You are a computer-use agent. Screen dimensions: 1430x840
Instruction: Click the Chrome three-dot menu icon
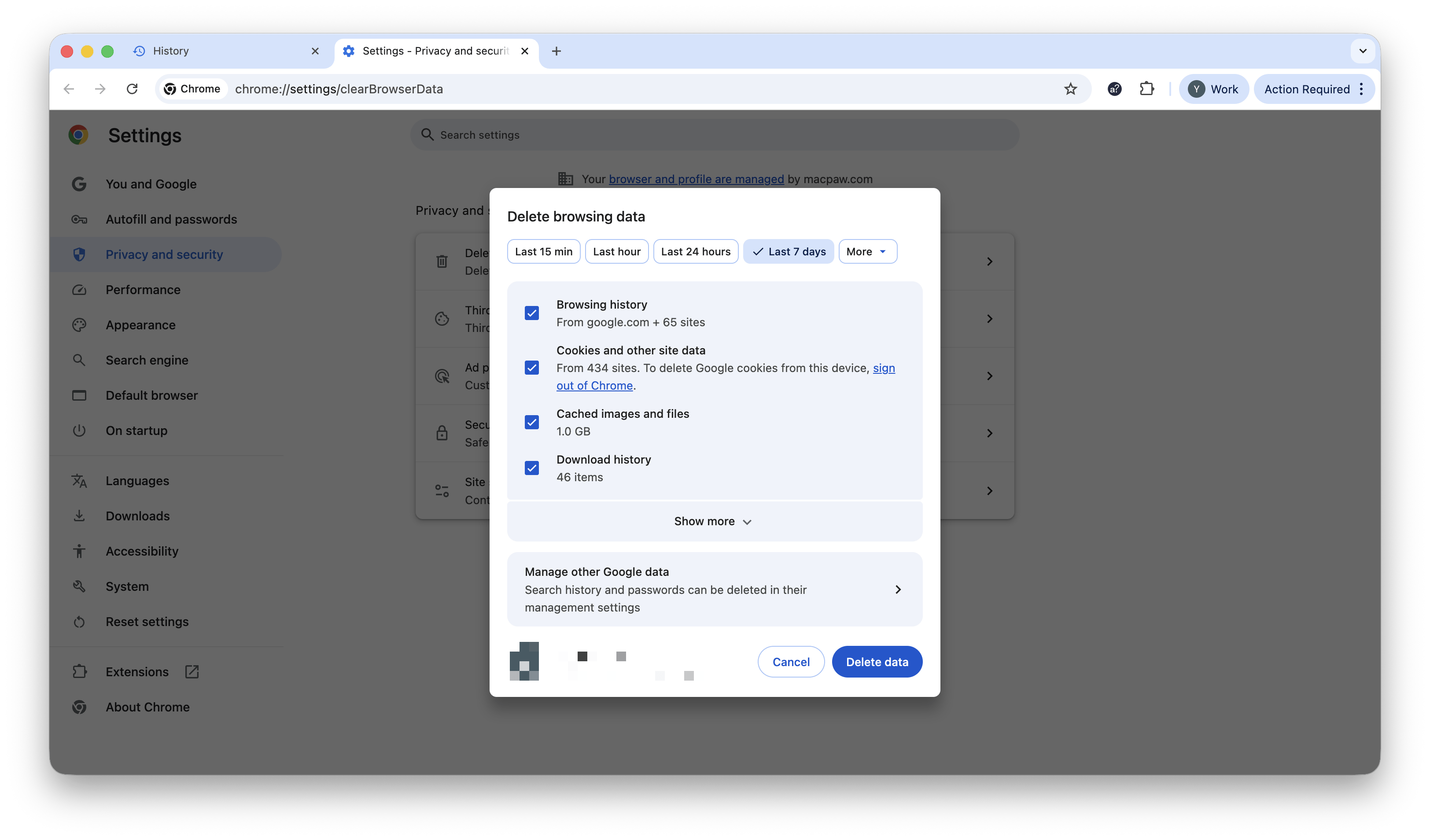[1361, 89]
